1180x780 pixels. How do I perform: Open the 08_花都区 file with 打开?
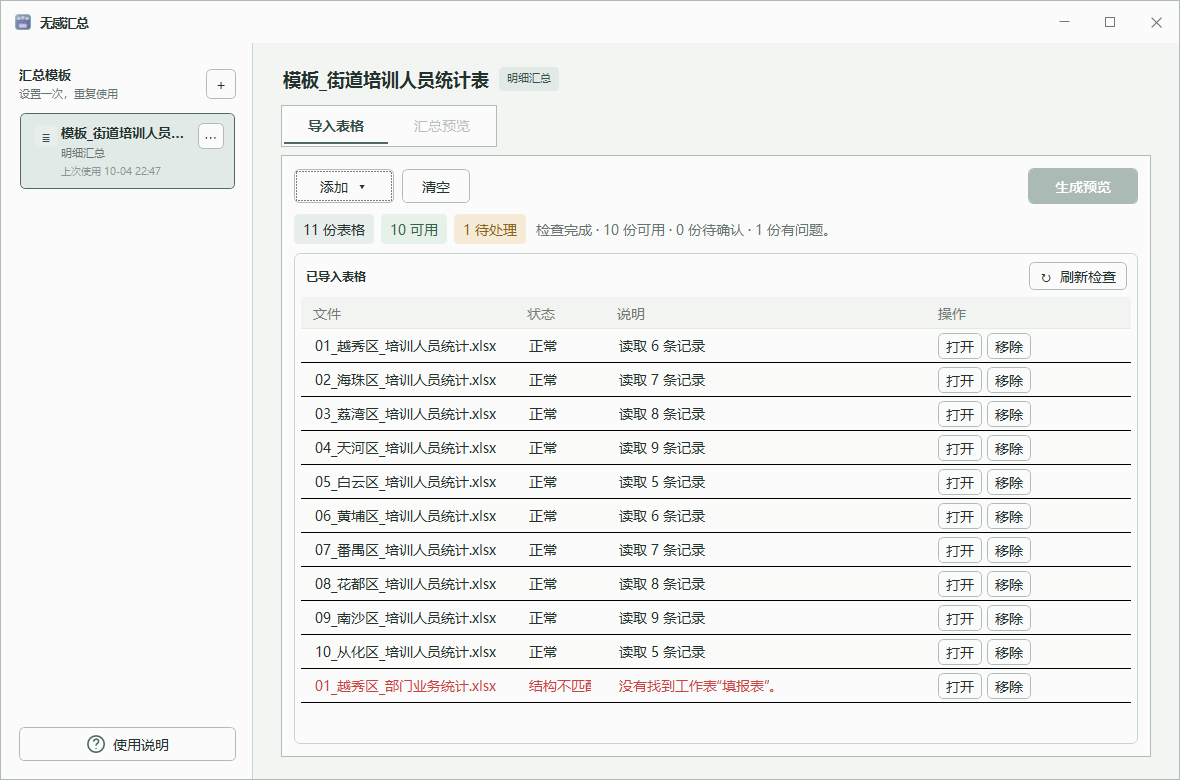point(960,584)
